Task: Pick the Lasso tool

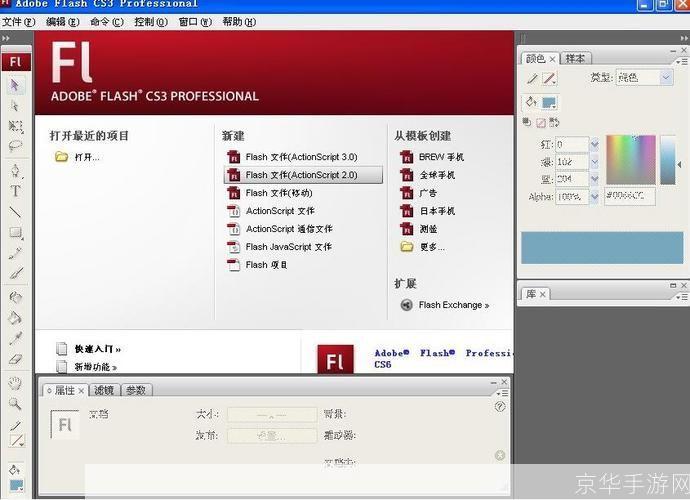Action: coord(15,146)
